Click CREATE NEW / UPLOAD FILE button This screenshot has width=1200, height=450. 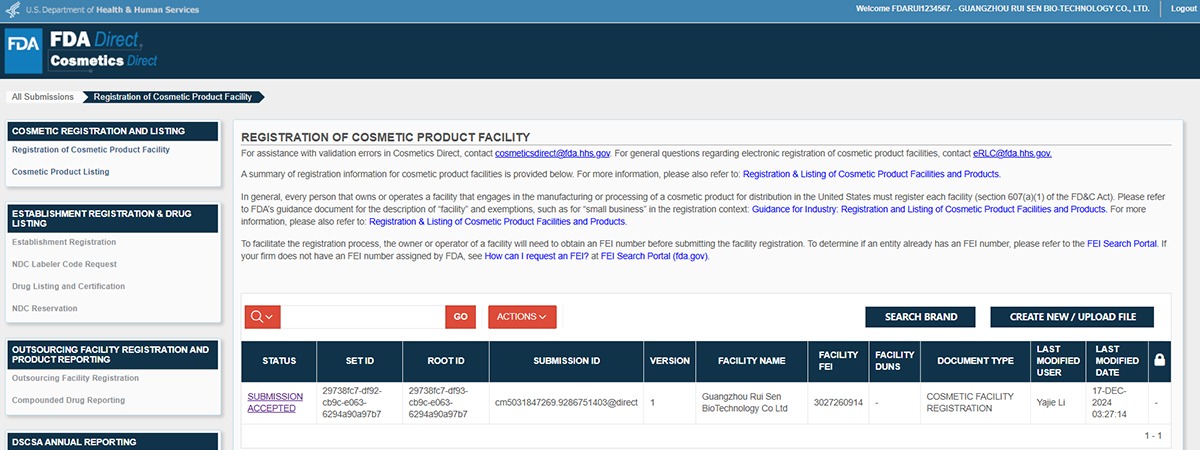[x=1073, y=316]
